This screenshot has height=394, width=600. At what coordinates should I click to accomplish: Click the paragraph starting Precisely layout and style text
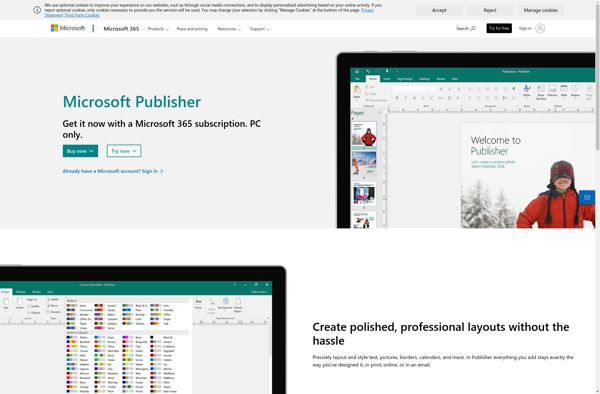tap(443, 361)
